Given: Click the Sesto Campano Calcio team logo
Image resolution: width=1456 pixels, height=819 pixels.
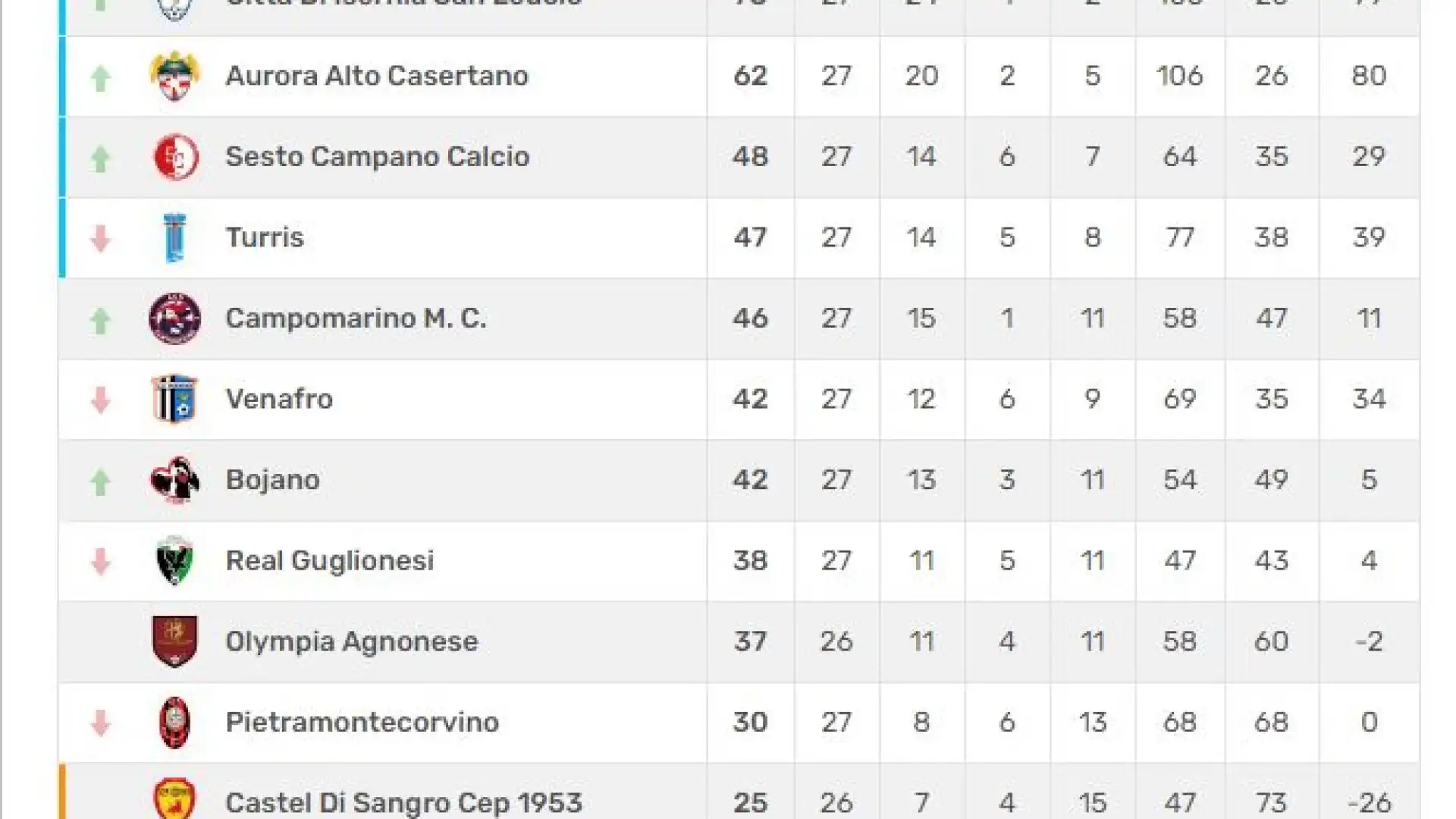Looking at the screenshot, I should pos(176,157).
